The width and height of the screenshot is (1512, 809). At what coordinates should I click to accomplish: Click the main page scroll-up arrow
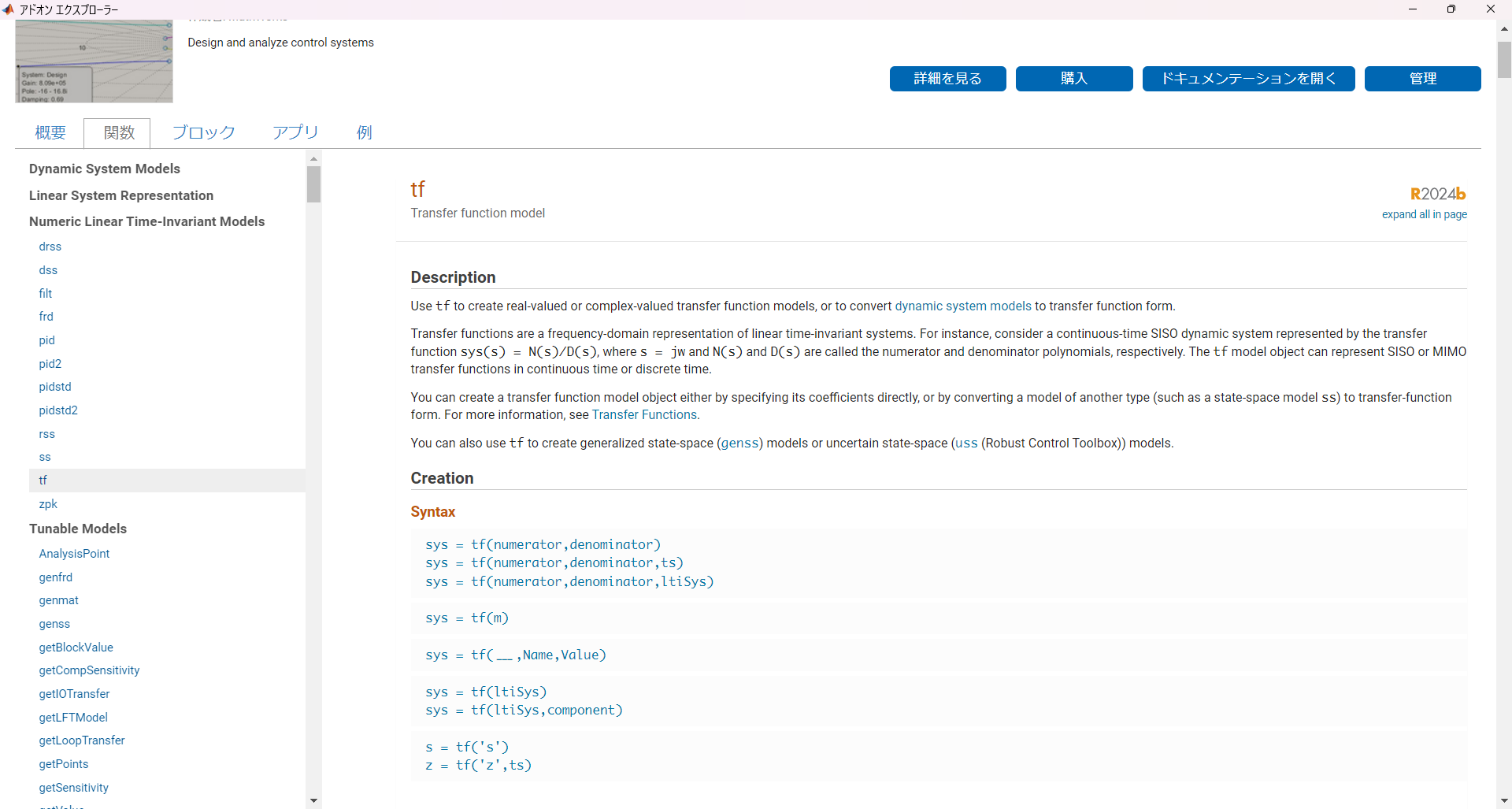click(1503, 28)
